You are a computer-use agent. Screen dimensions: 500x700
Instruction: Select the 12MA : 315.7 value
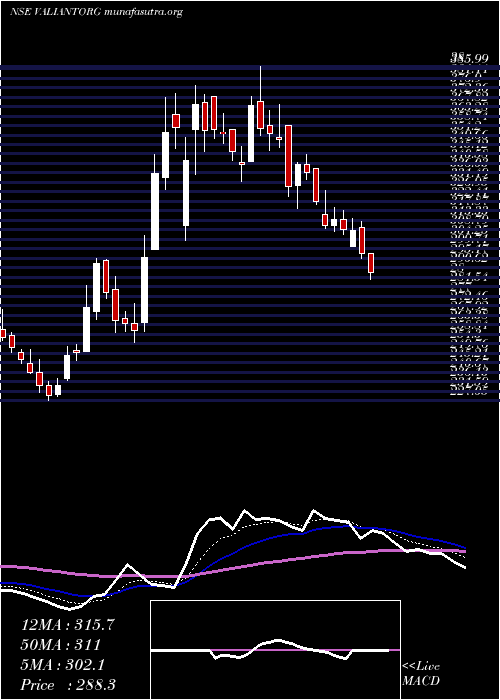tap(68, 625)
